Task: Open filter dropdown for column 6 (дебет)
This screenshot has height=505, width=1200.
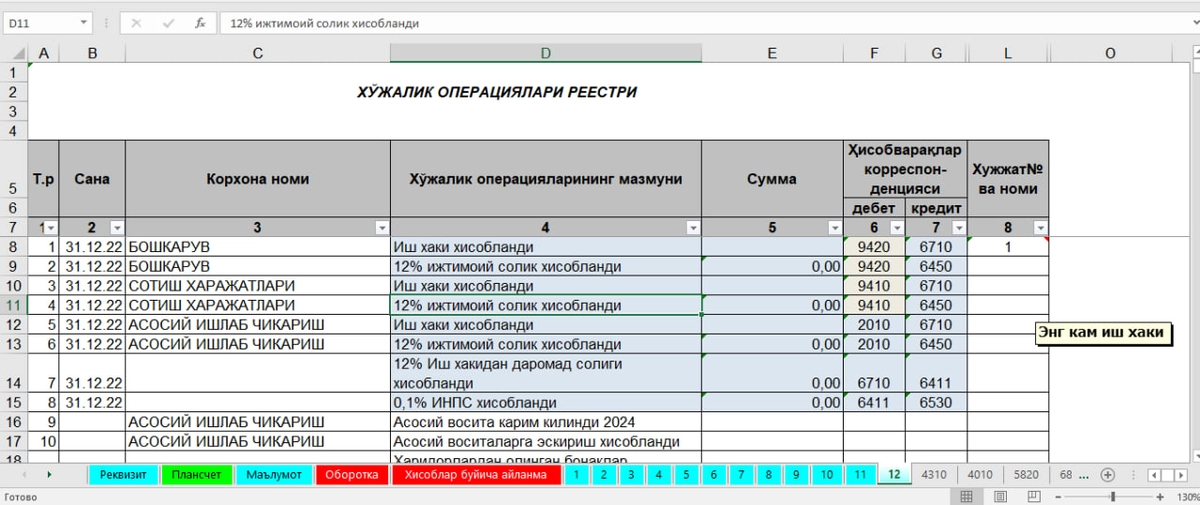Action: pyautogui.click(x=896, y=228)
